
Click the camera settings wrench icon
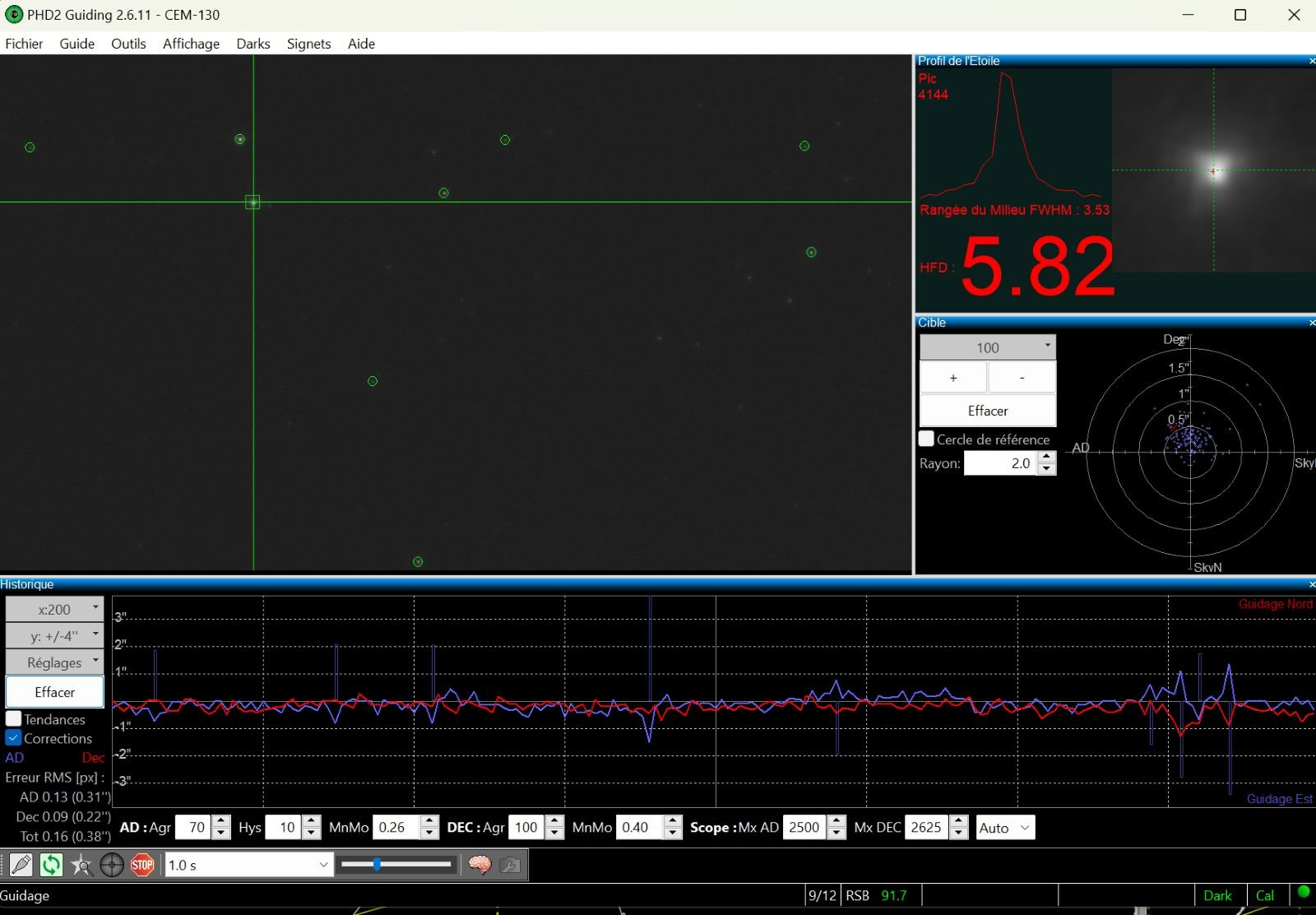pos(510,865)
